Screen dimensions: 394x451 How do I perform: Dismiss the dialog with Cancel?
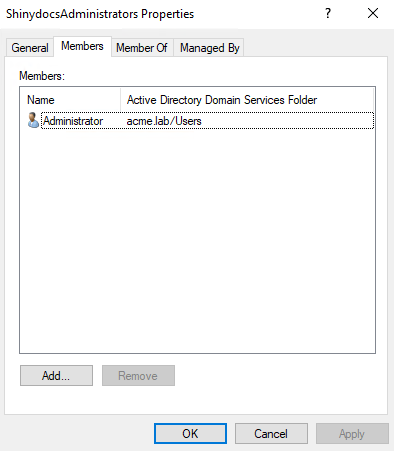click(271, 434)
